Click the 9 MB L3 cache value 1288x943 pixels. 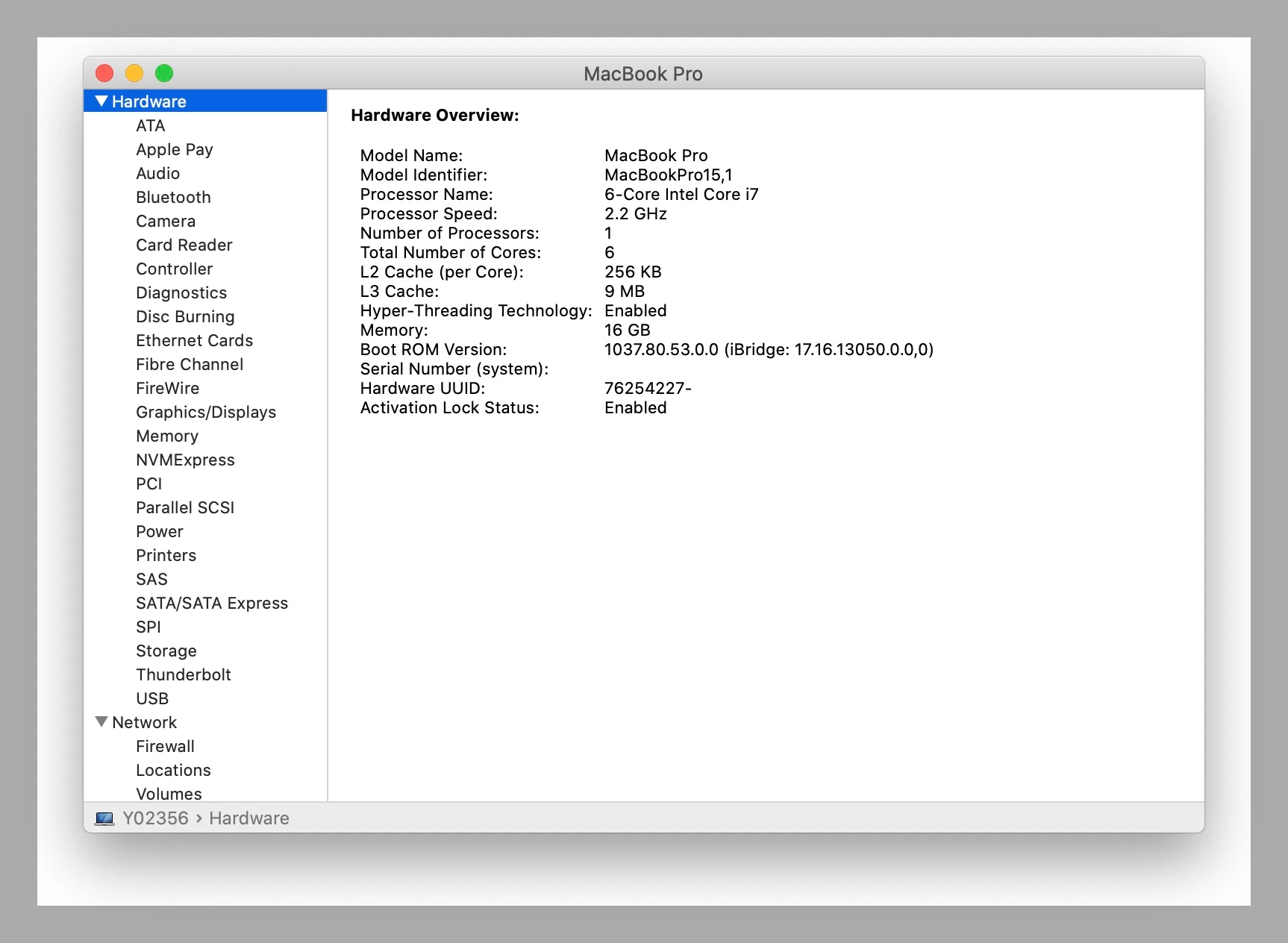625,291
